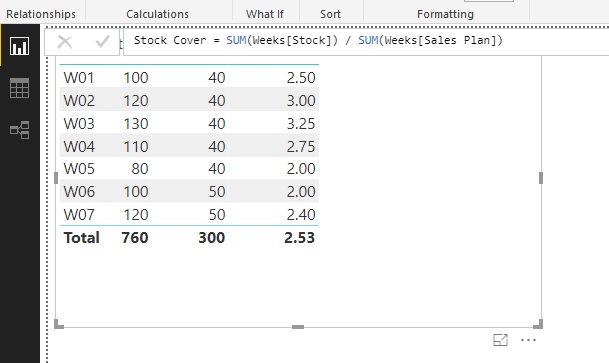Select the W01 row label
609x363 pixels.
[79, 78]
